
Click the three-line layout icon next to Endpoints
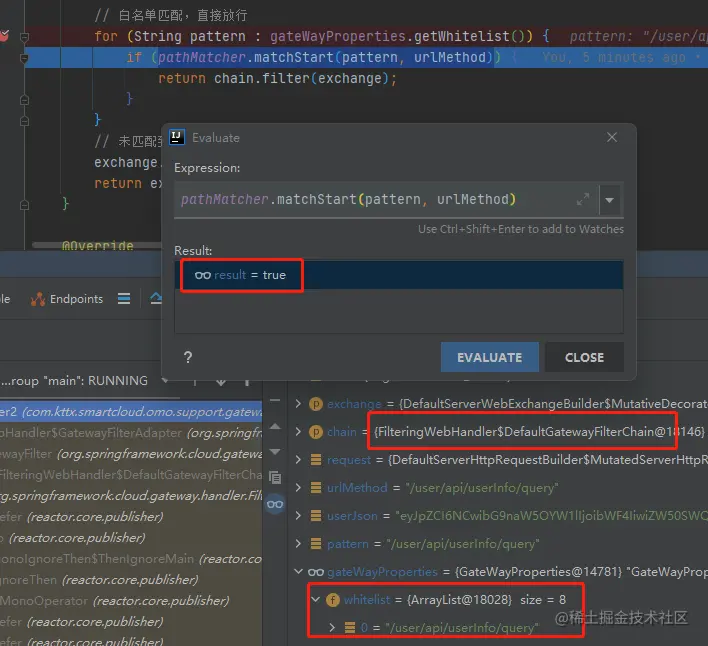click(x=124, y=298)
